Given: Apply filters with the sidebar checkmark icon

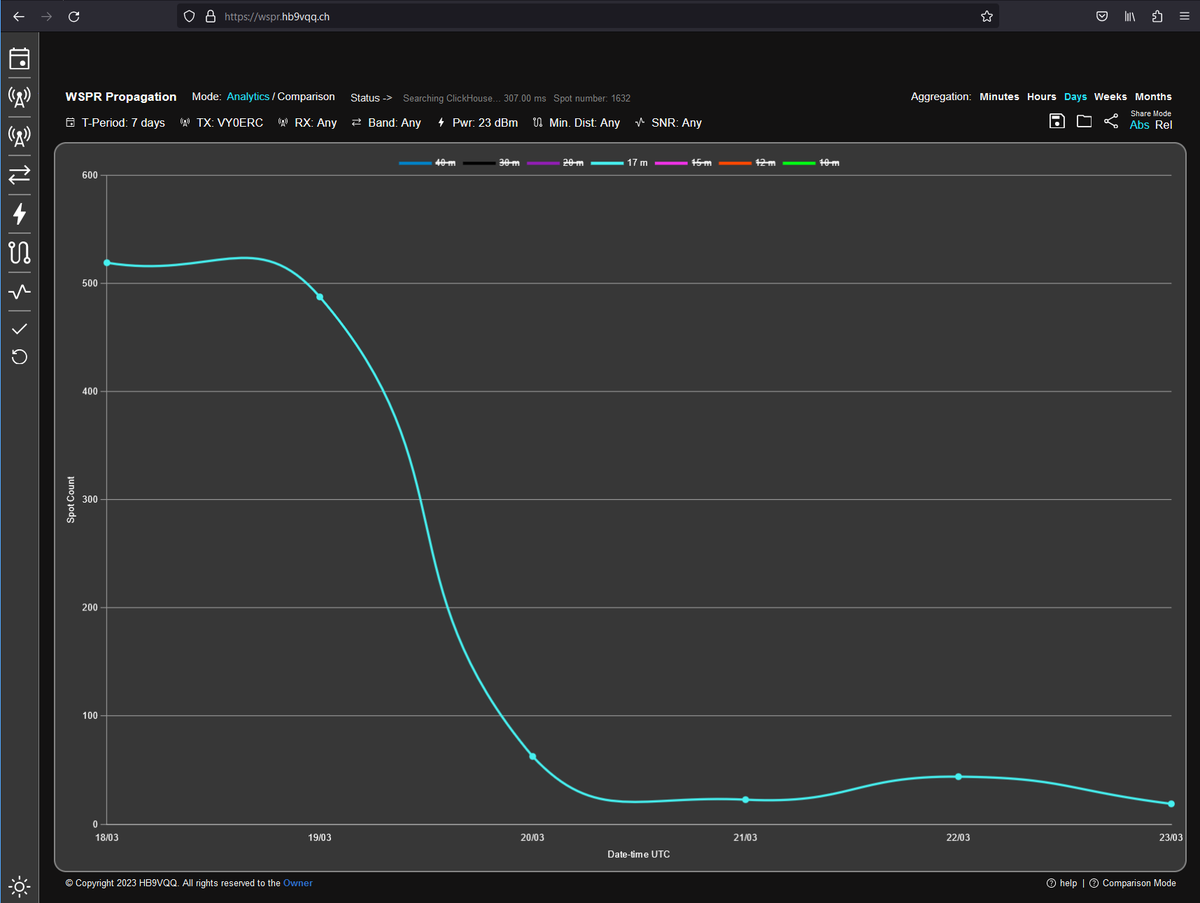Looking at the screenshot, I should 19,328.
